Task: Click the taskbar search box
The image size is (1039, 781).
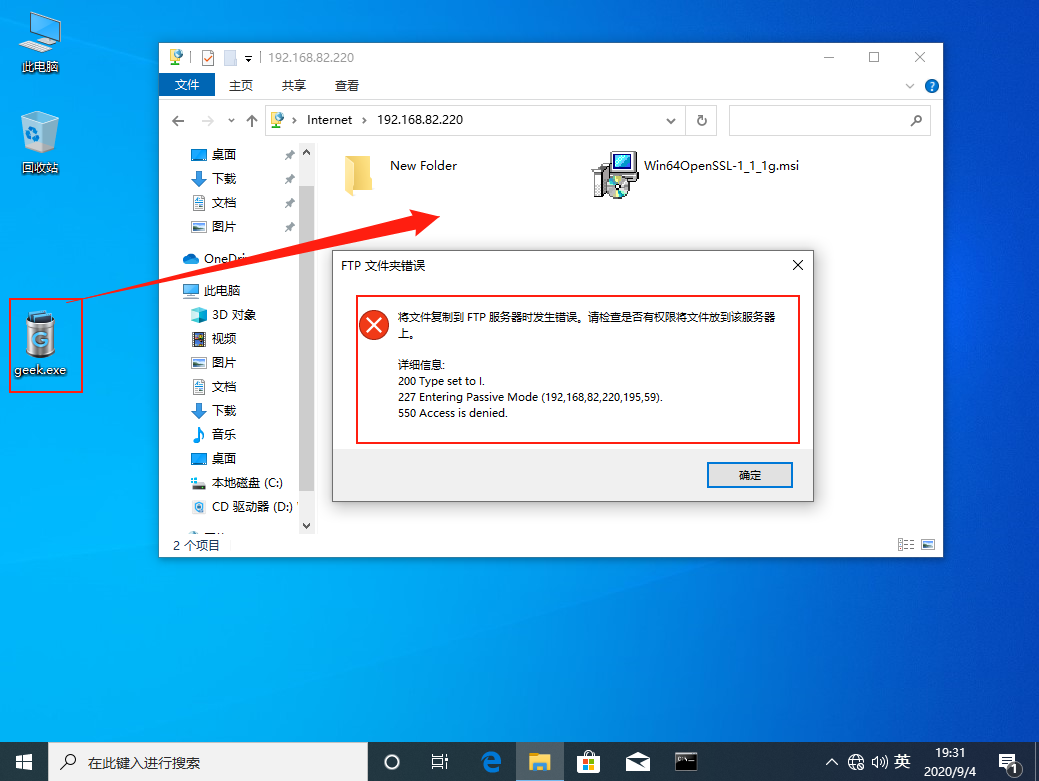Action: coord(207,762)
